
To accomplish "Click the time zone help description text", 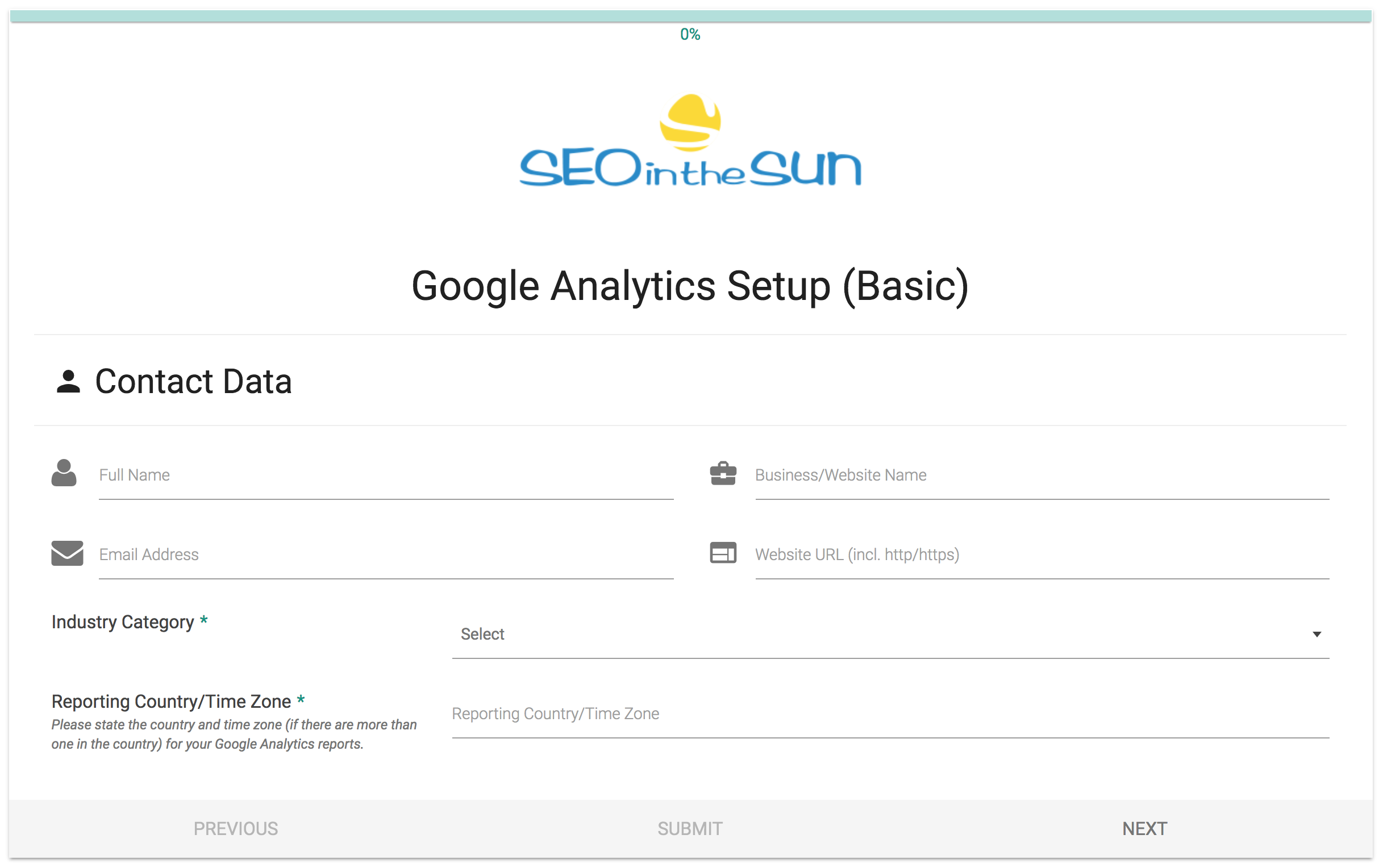I will coord(234,735).
